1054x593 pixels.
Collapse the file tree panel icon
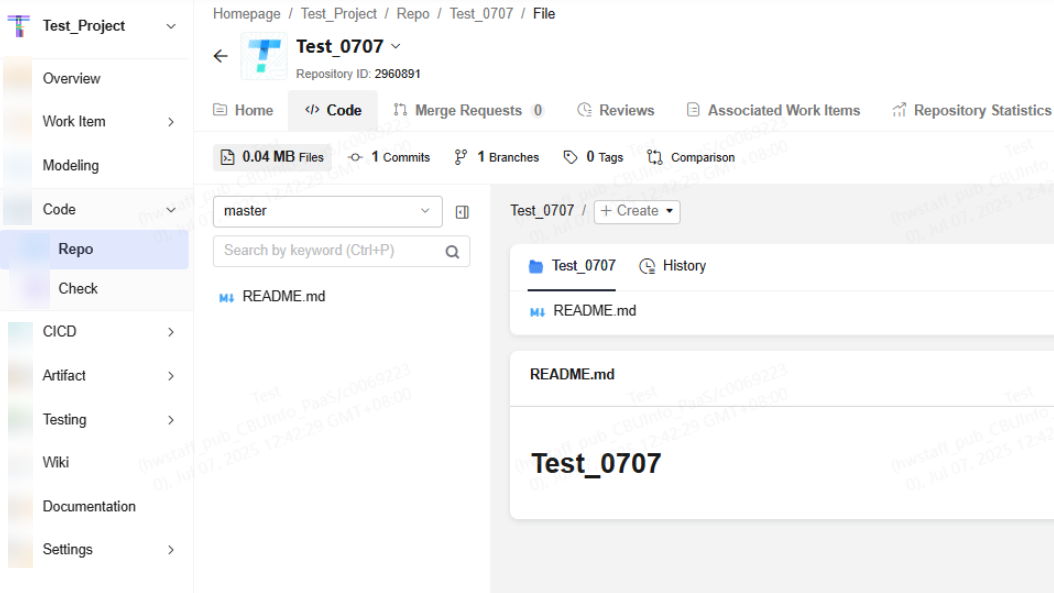462,212
